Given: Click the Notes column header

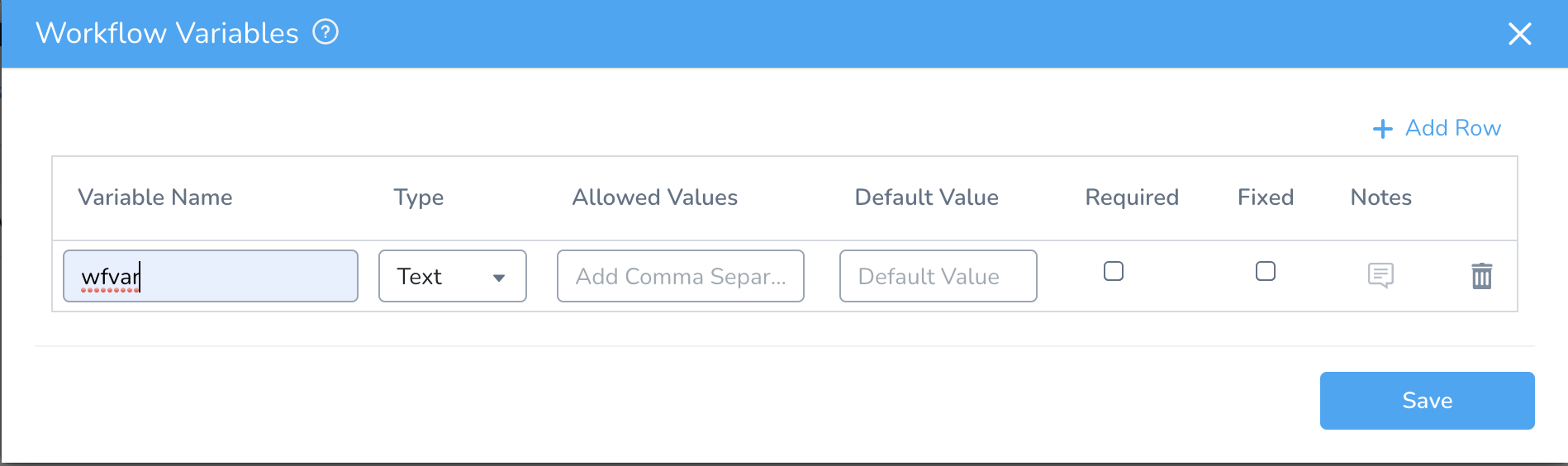Looking at the screenshot, I should click(1381, 197).
